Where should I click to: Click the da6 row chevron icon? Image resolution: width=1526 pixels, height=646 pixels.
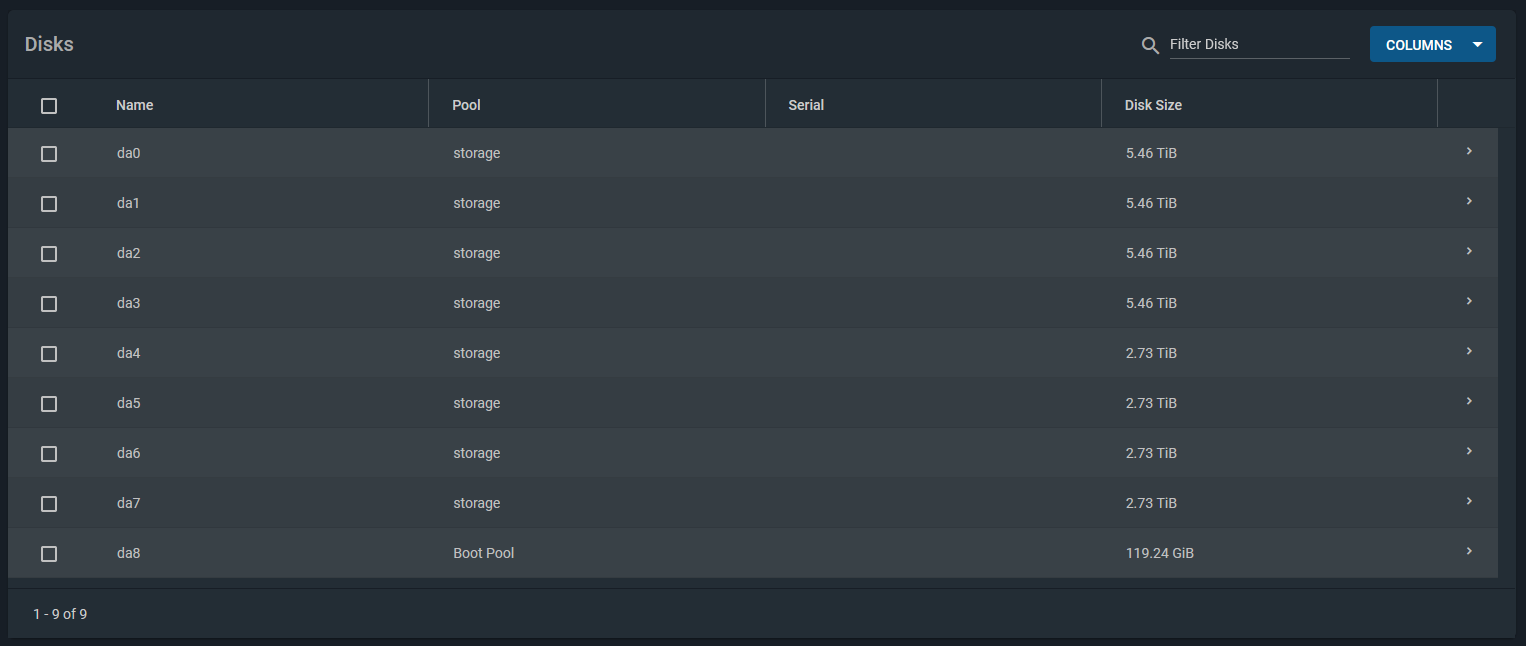point(1468,451)
